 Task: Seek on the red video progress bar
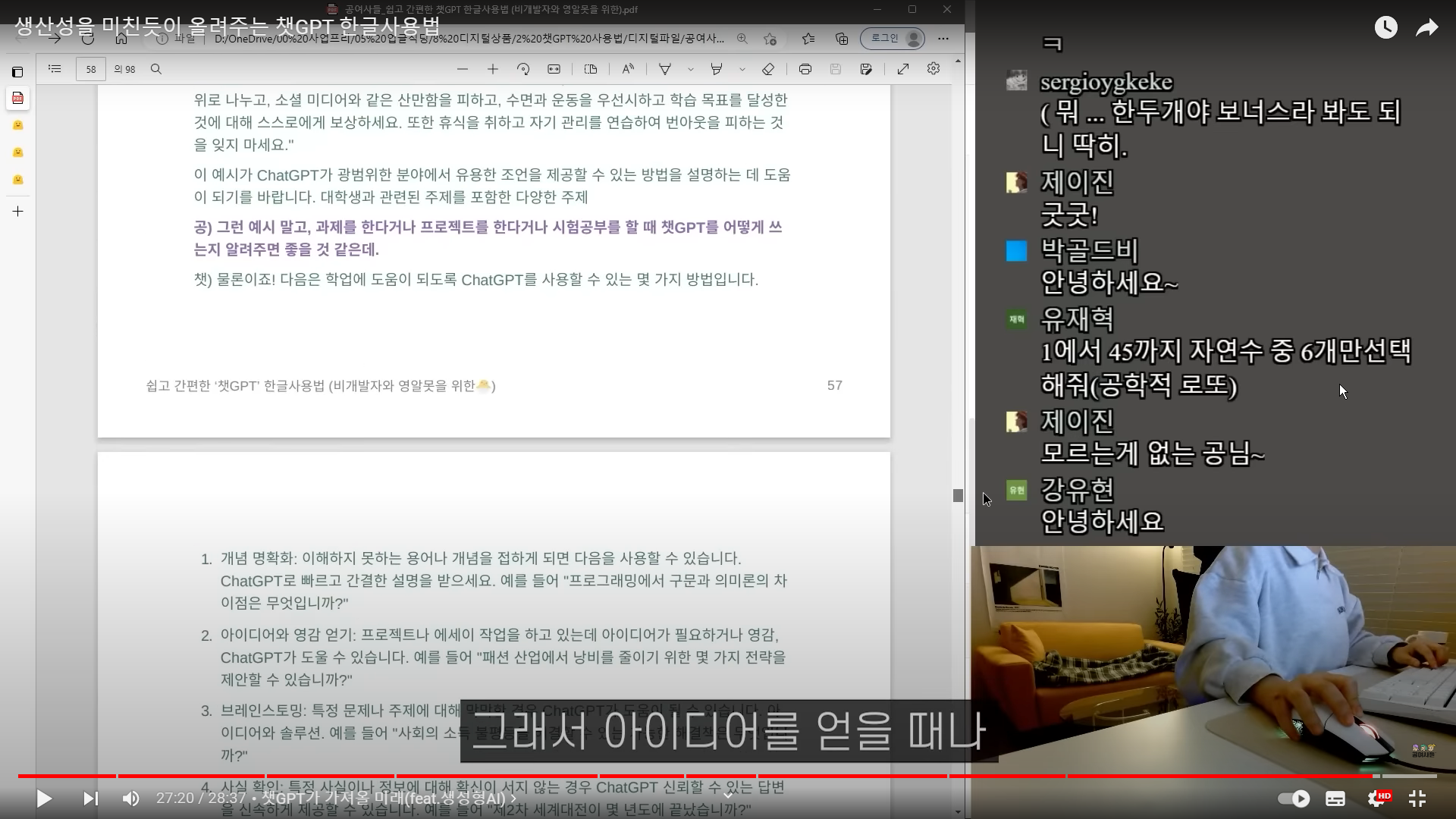pos(727,776)
